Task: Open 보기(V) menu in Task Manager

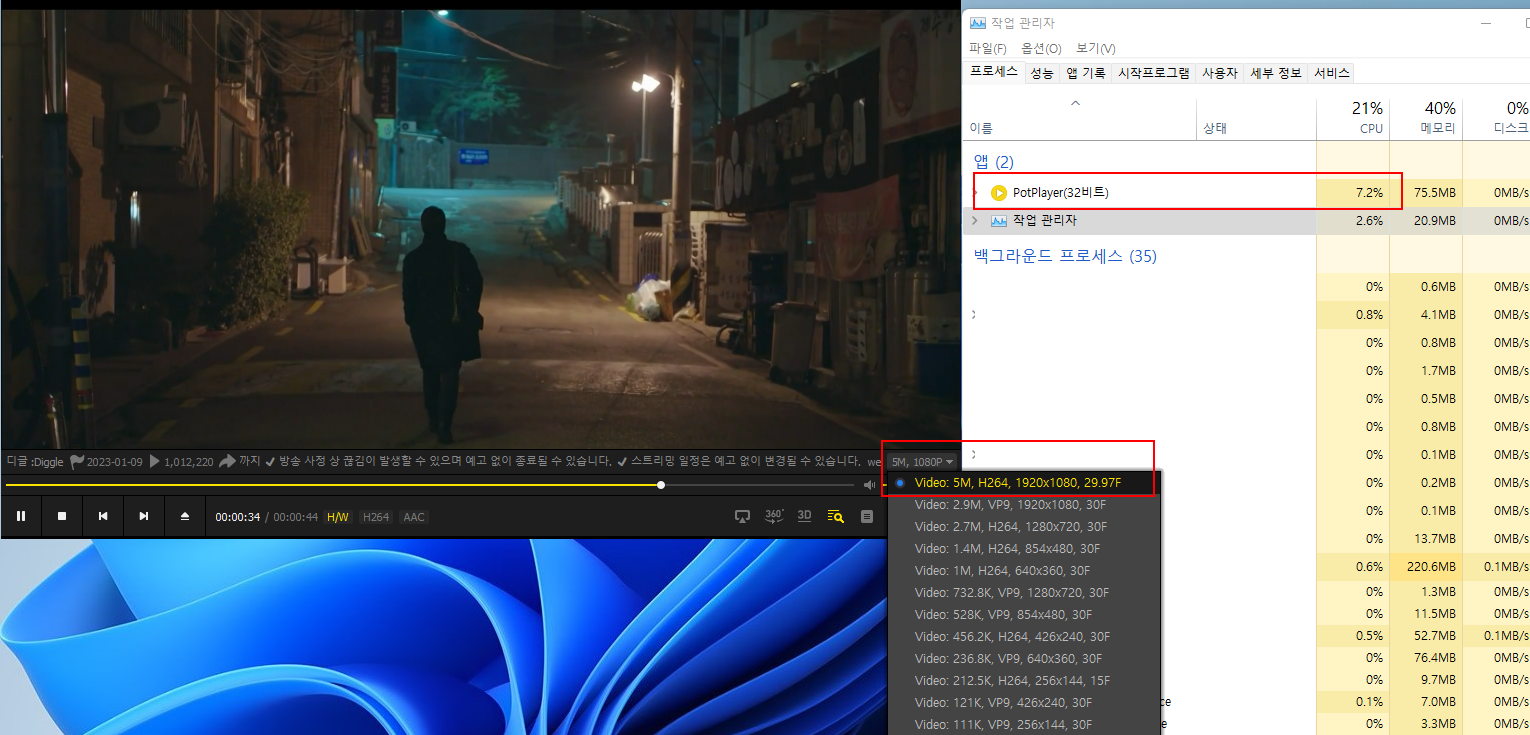Action: point(1096,48)
